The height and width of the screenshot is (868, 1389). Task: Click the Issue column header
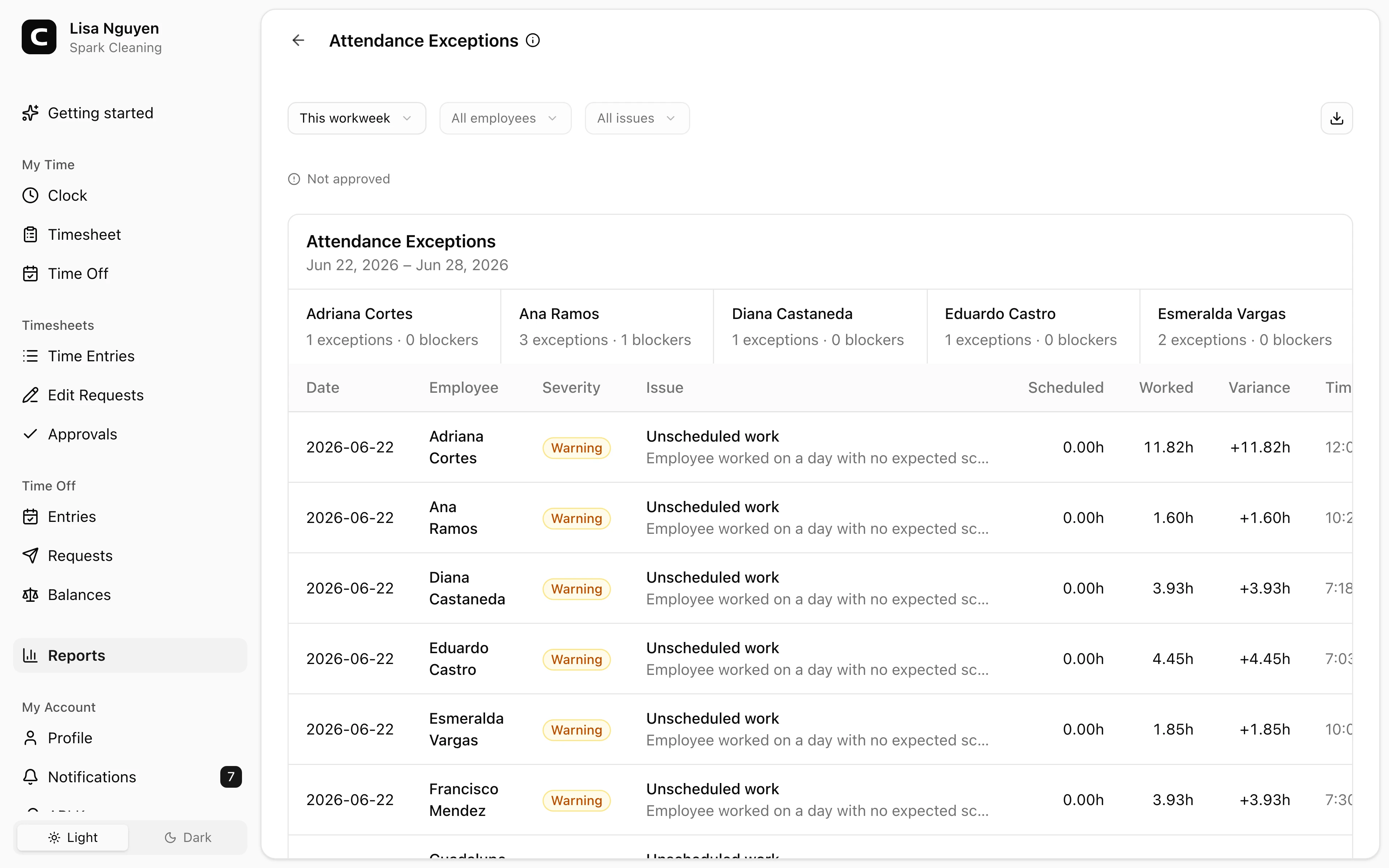tap(664, 388)
